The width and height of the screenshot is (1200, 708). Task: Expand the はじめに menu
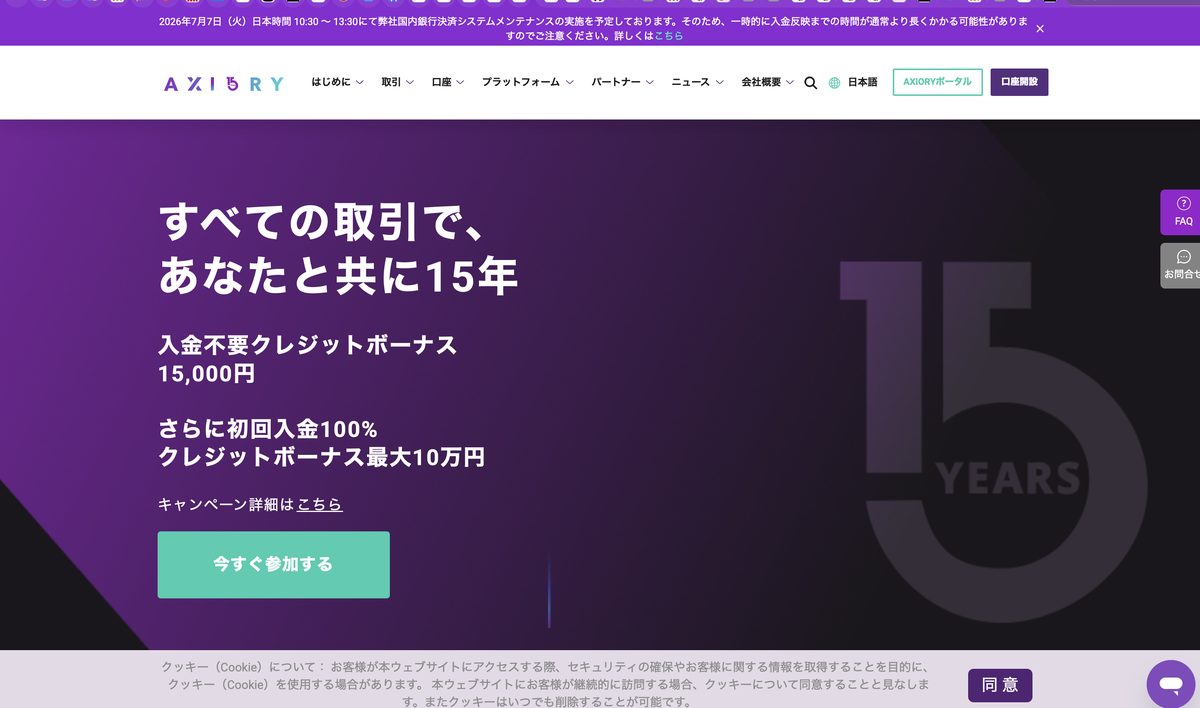pyautogui.click(x=337, y=82)
